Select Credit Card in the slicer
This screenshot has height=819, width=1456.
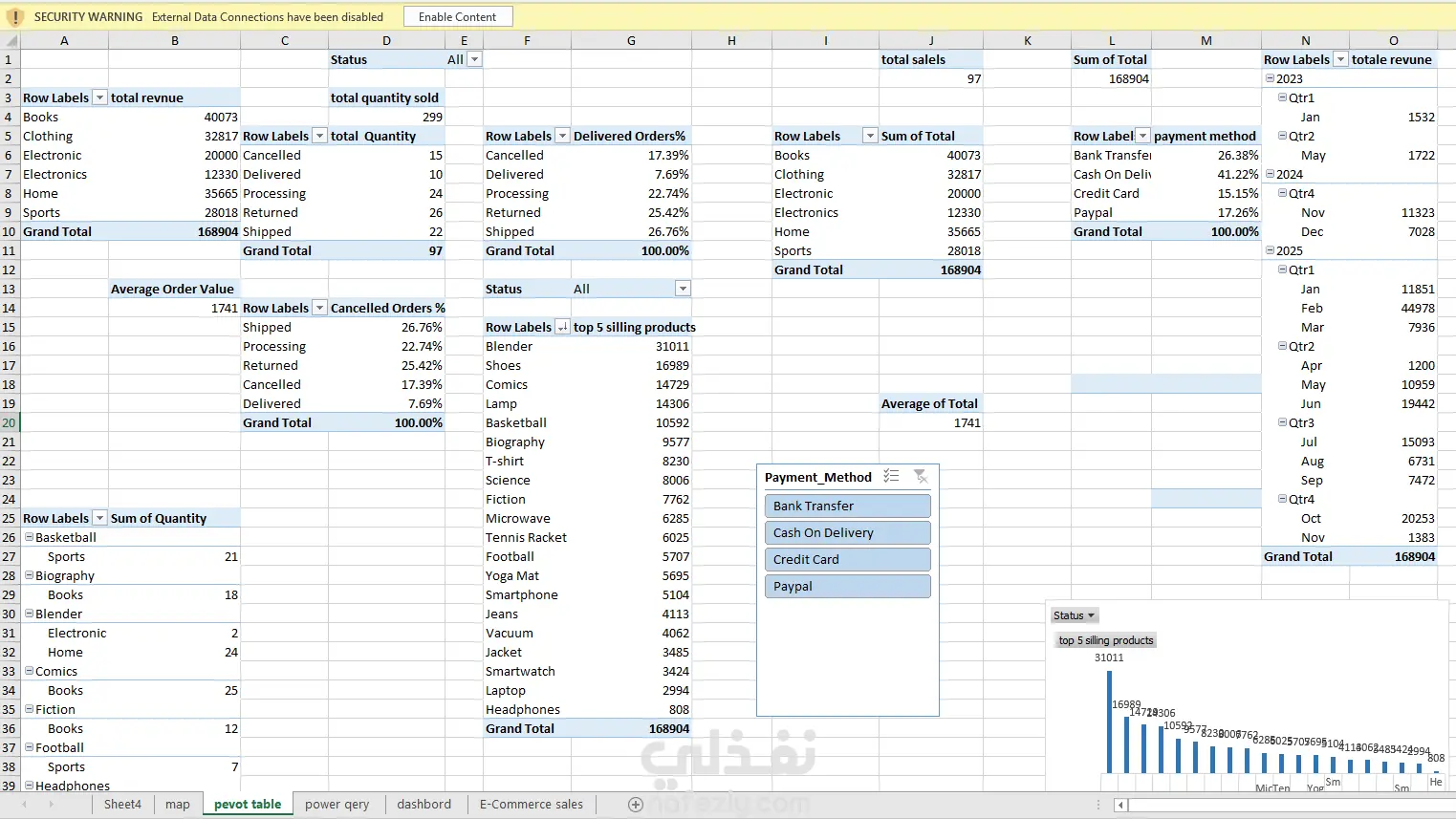tap(847, 559)
